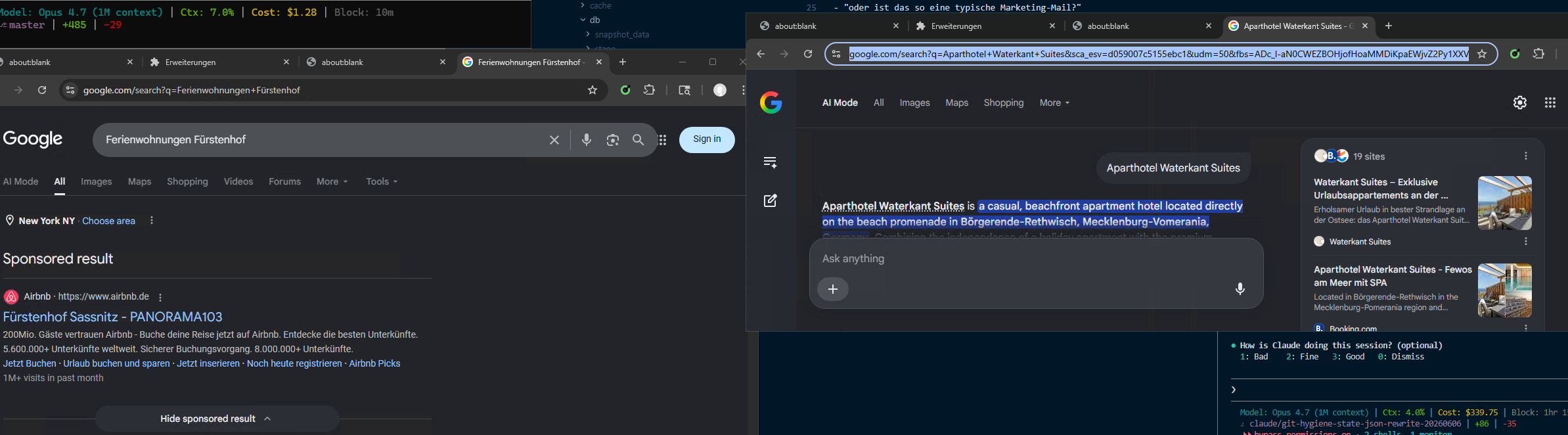Click microphone in Ask anything box
The height and width of the screenshot is (435, 1568).
[x=1240, y=289]
